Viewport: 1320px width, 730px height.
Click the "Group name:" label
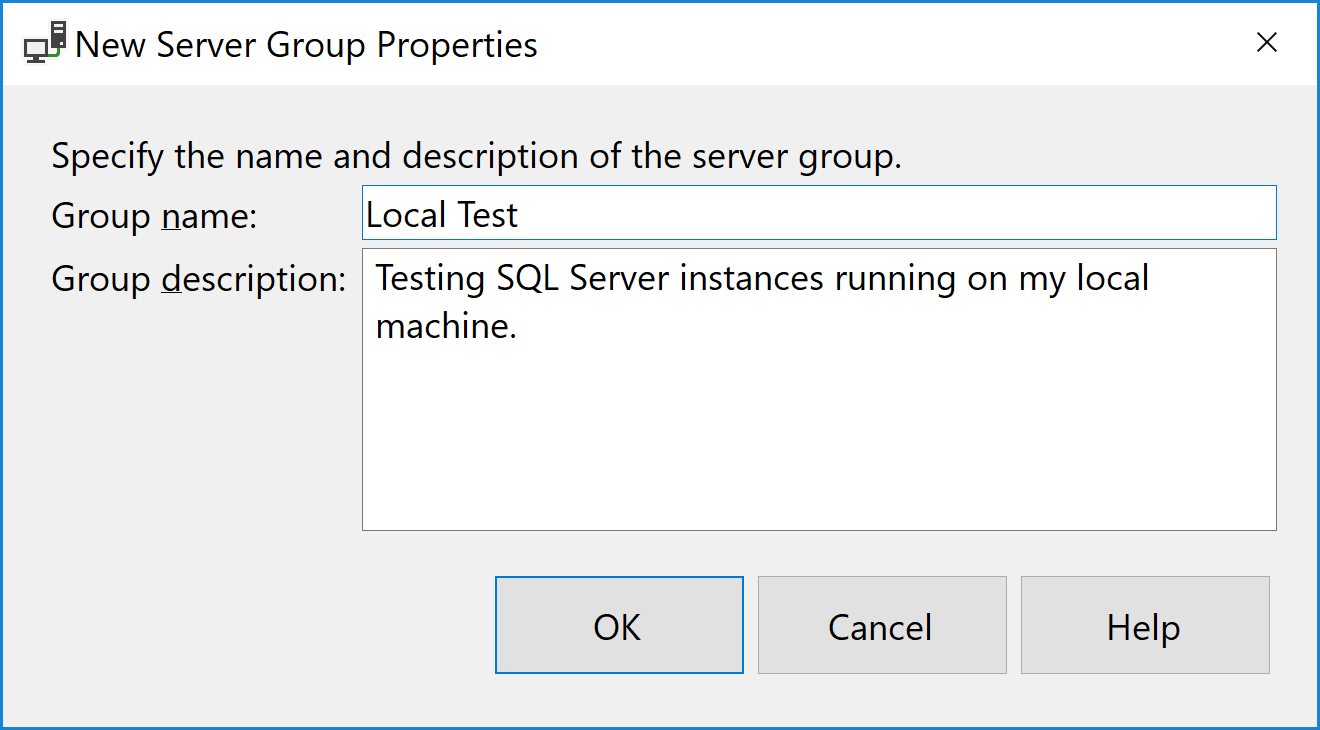pos(154,216)
